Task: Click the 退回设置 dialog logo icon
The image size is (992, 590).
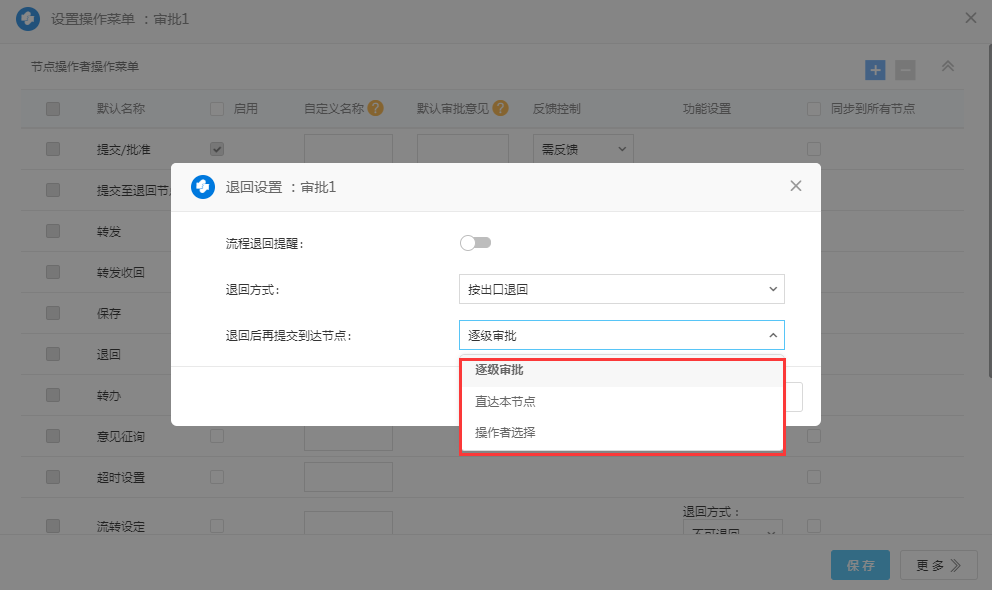Action: tap(203, 187)
